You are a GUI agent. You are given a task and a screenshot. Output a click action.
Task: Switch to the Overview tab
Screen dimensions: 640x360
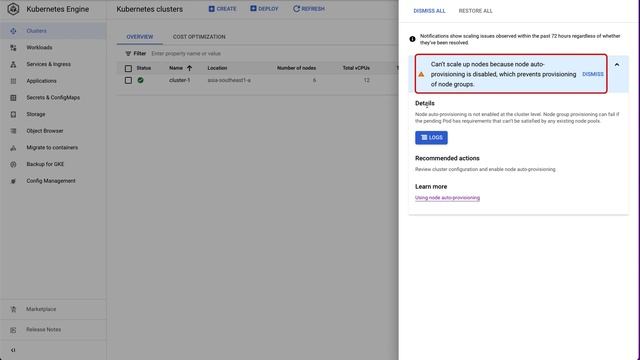click(x=140, y=37)
